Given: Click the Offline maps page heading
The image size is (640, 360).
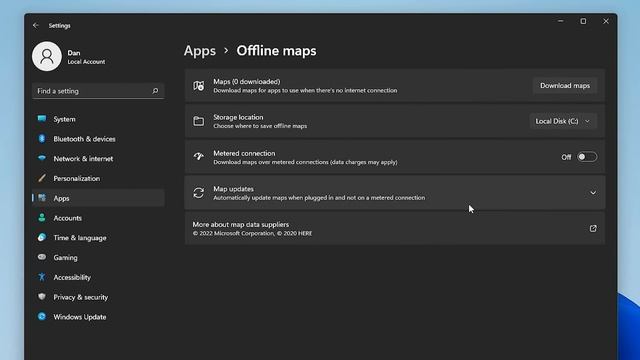Looking at the screenshot, I should click(x=276, y=51).
